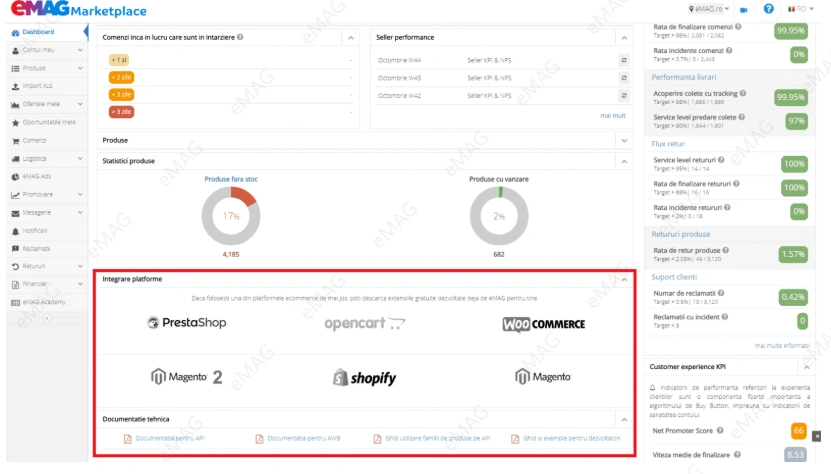The image size is (831, 474).
Task: Expand the Produse panel chevron
Action: click(624, 140)
